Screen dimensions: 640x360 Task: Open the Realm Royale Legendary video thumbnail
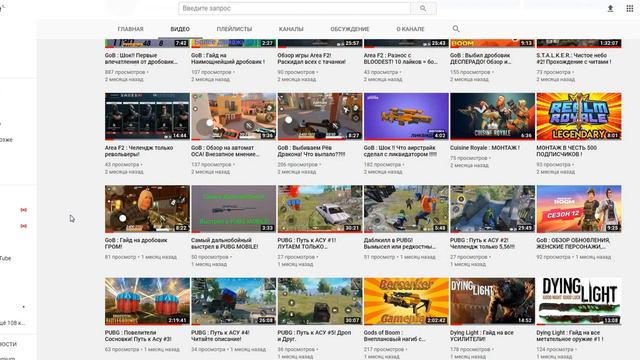tap(579, 116)
